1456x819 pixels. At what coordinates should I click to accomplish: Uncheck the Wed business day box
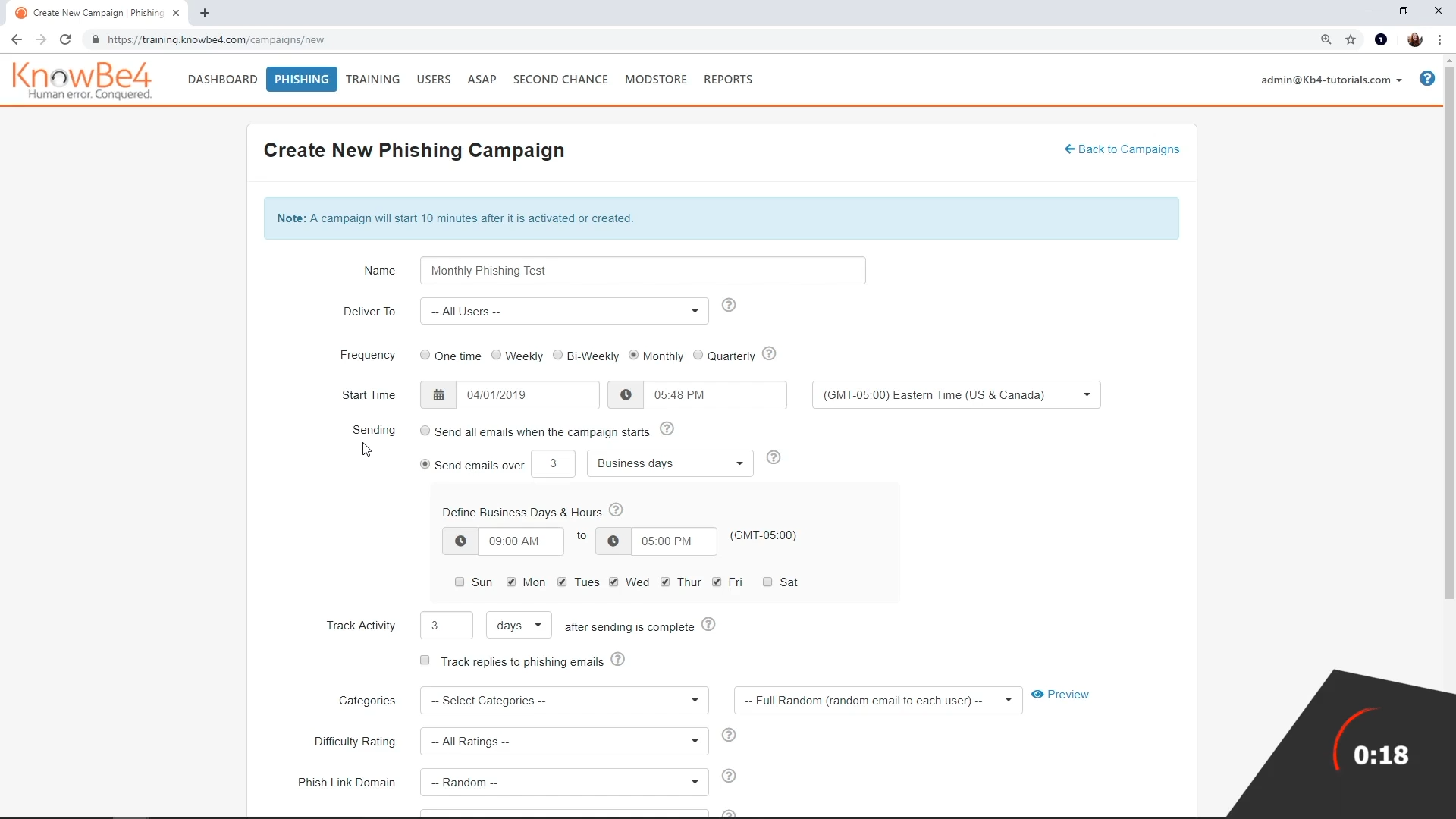tap(614, 582)
